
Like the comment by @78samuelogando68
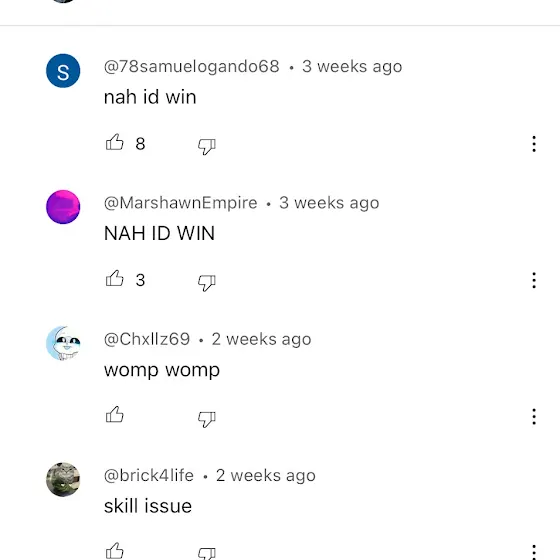point(115,142)
